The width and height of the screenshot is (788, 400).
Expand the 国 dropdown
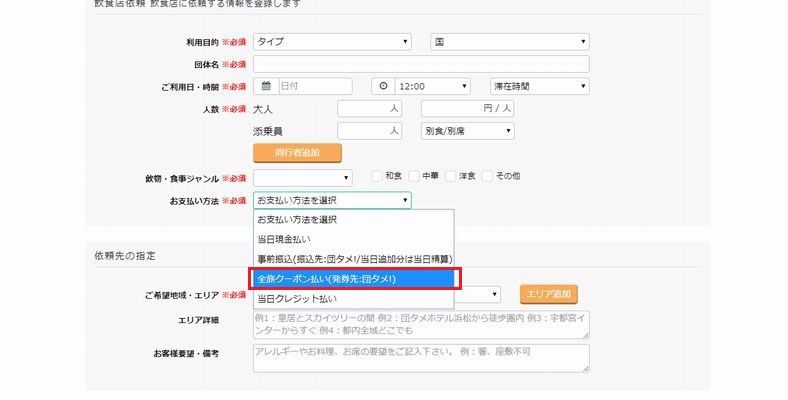pos(509,42)
